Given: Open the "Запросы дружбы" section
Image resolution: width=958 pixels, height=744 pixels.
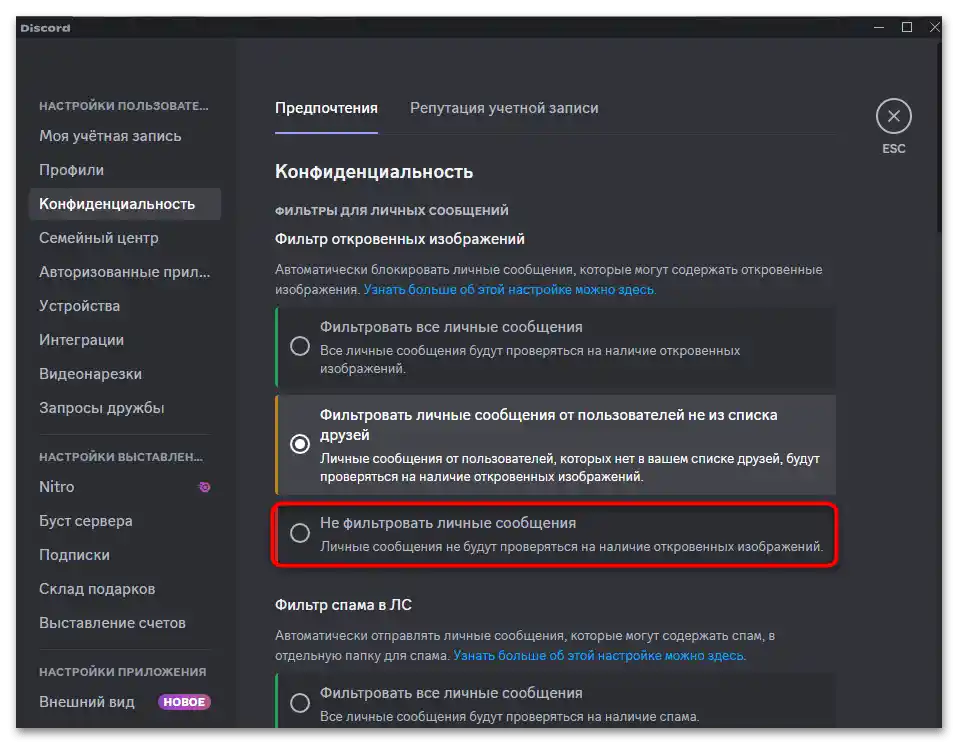Looking at the screenshot, I should (102, 407).
